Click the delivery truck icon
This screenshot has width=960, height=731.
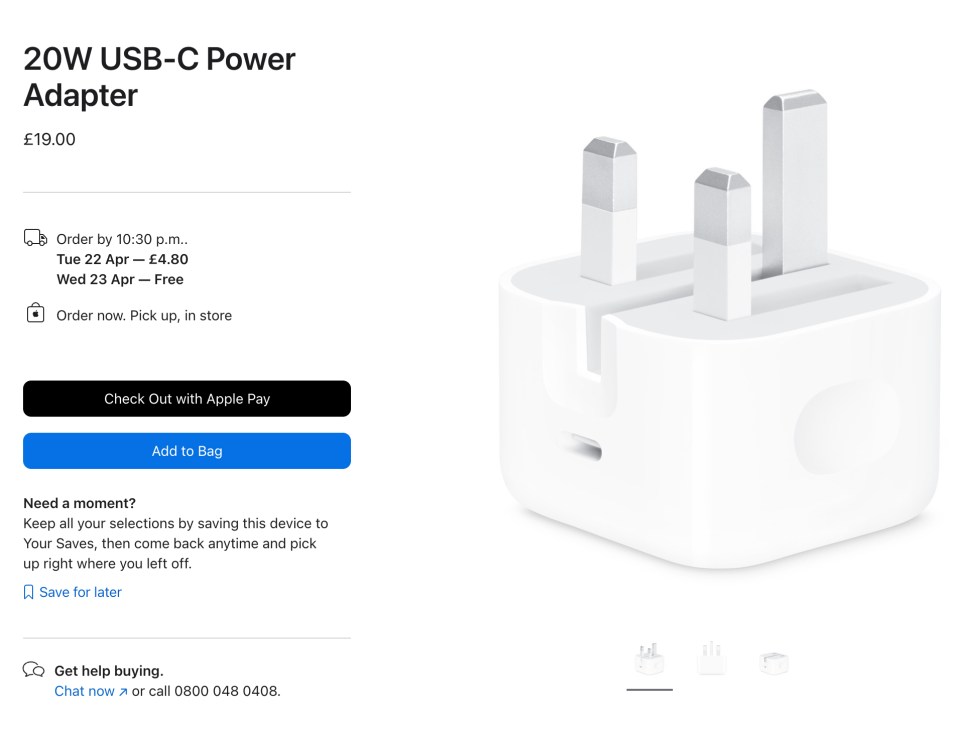[35, 238]
